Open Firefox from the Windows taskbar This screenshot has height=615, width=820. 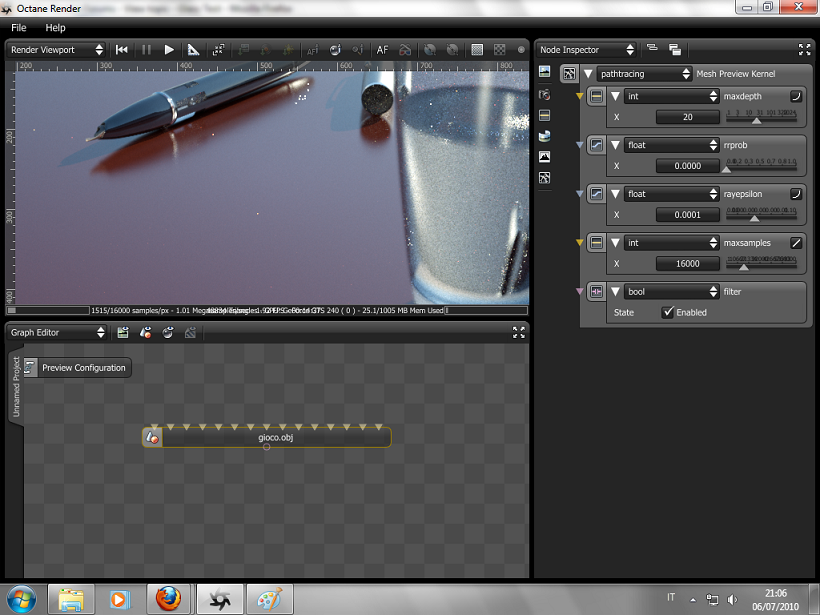coord(168,599)
